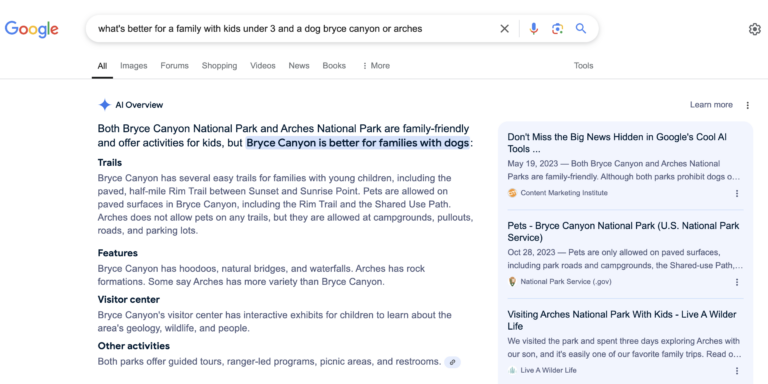
Task: Open quick settings gear icon
Action: point(755,29)
